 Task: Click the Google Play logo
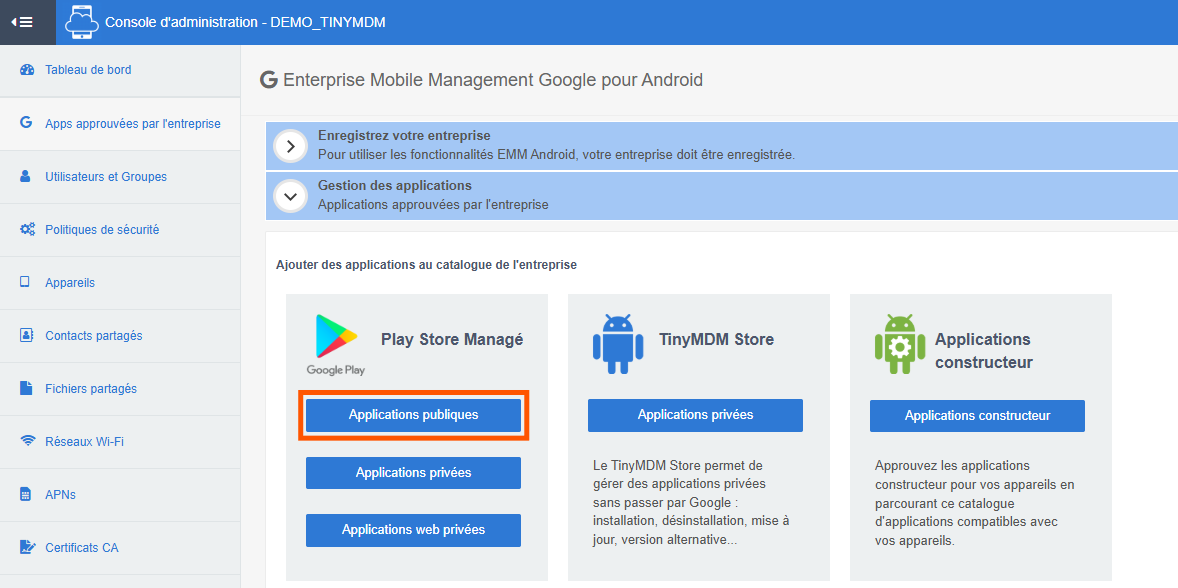pos(336,345)
